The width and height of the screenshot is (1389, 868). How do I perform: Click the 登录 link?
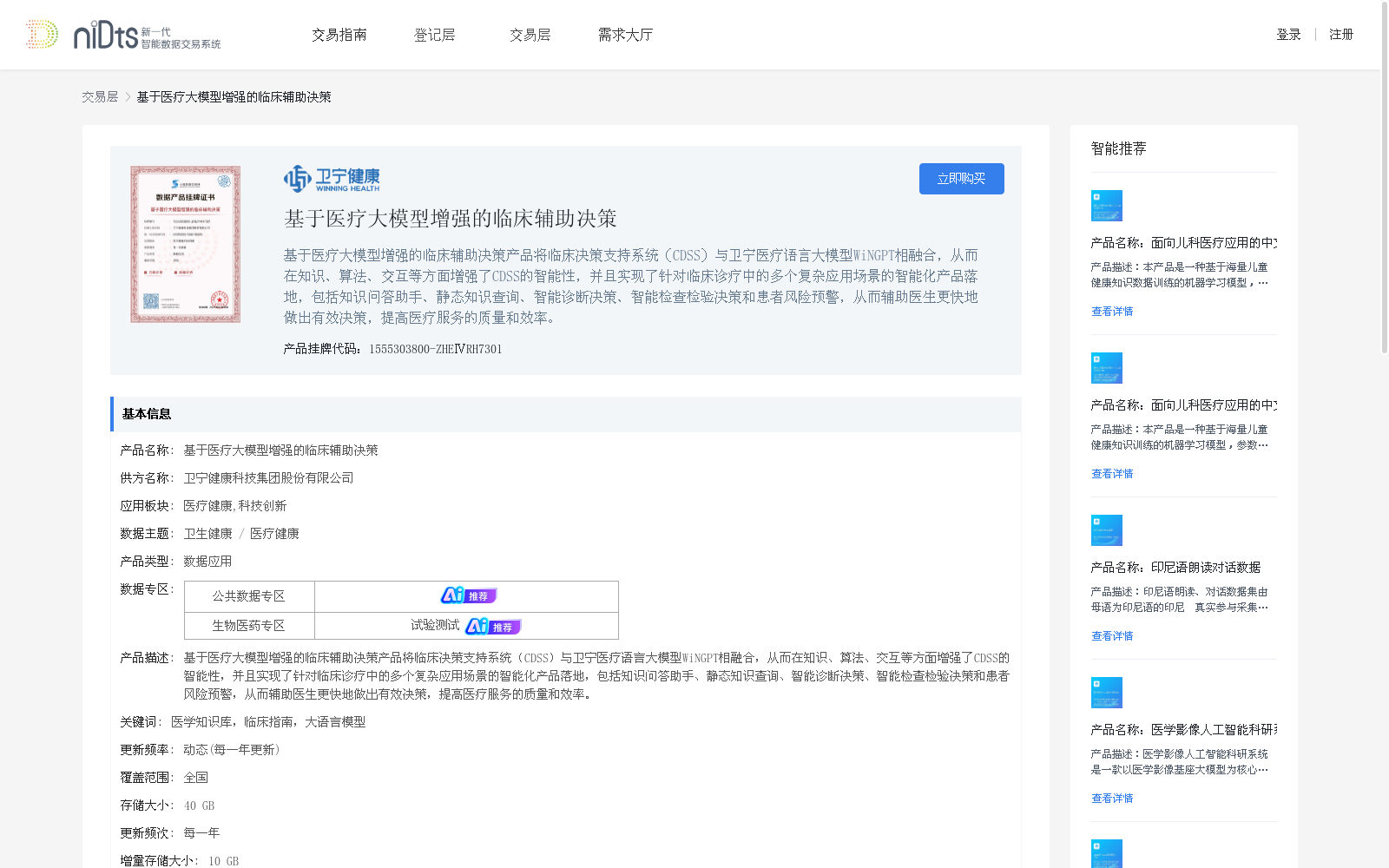pos(1288,35)
